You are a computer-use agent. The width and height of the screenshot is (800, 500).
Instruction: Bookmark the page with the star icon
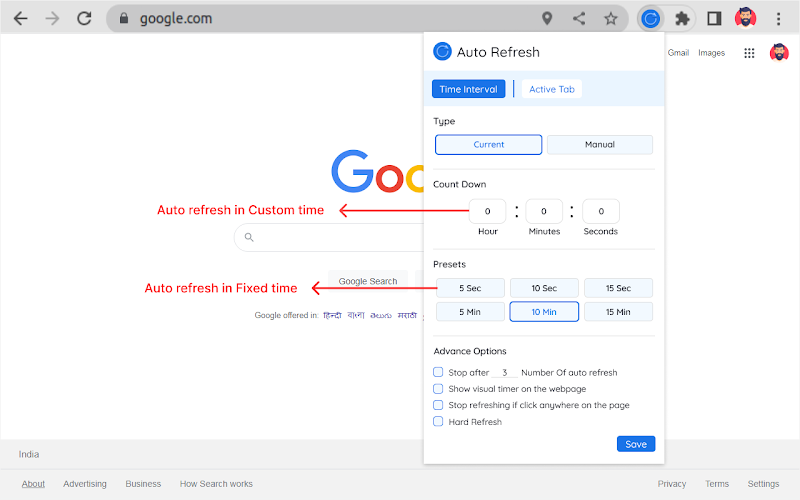coord(611,19)
